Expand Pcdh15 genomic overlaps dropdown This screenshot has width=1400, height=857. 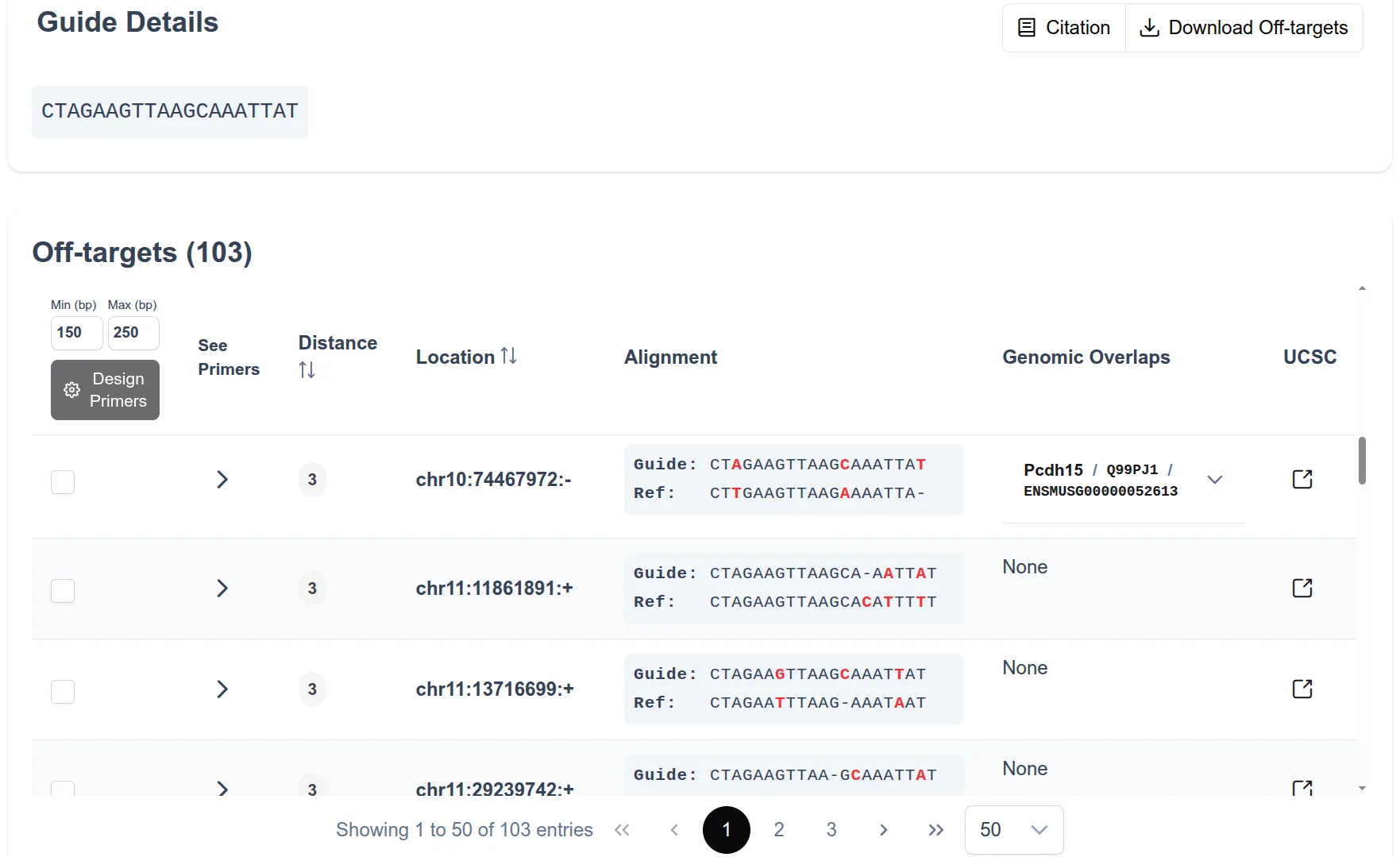(1214, 480)
